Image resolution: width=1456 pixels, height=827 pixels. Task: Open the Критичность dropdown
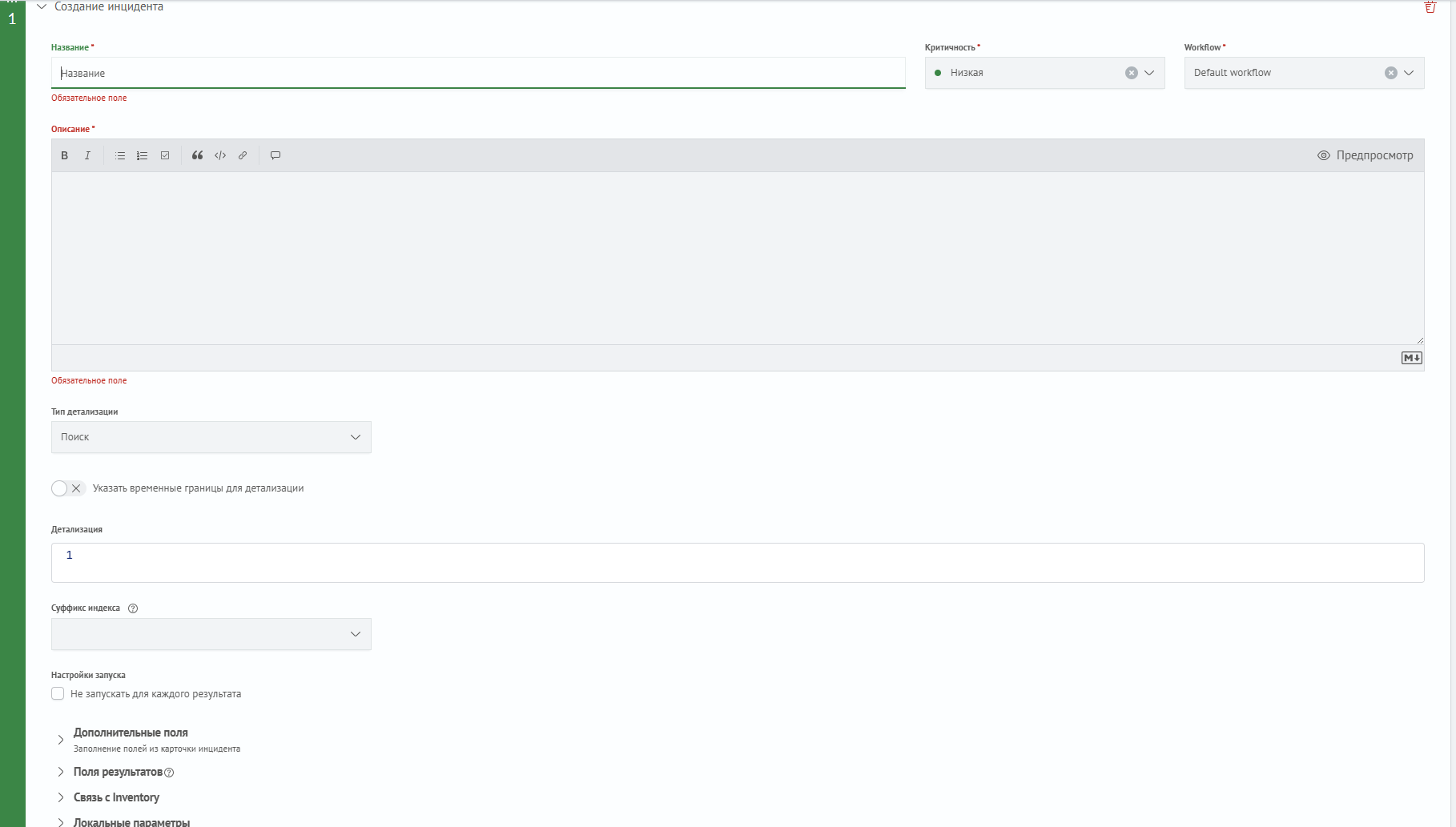(x=1149, y=73)
